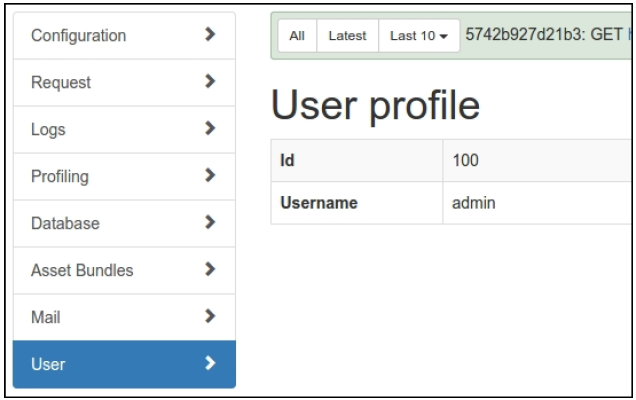Click the arrow icon beside Request

pos(209,83)
